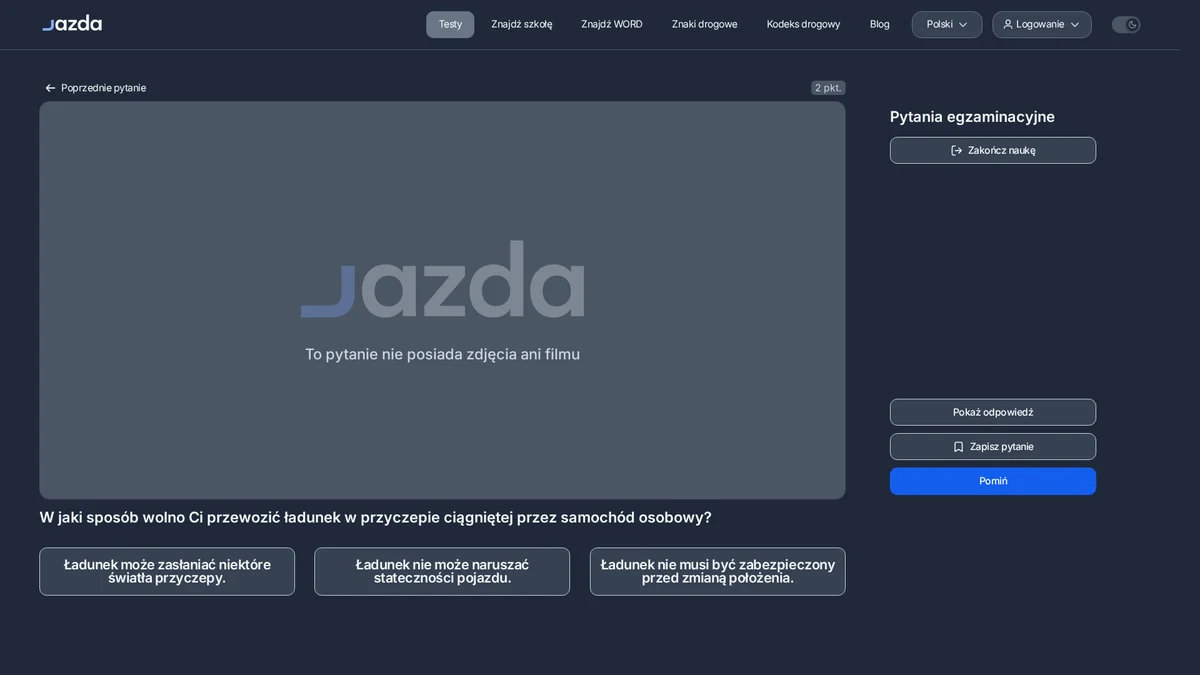Click the question text about przyczepie
The height and width of the screenshot is (675, 1200).
376,518
